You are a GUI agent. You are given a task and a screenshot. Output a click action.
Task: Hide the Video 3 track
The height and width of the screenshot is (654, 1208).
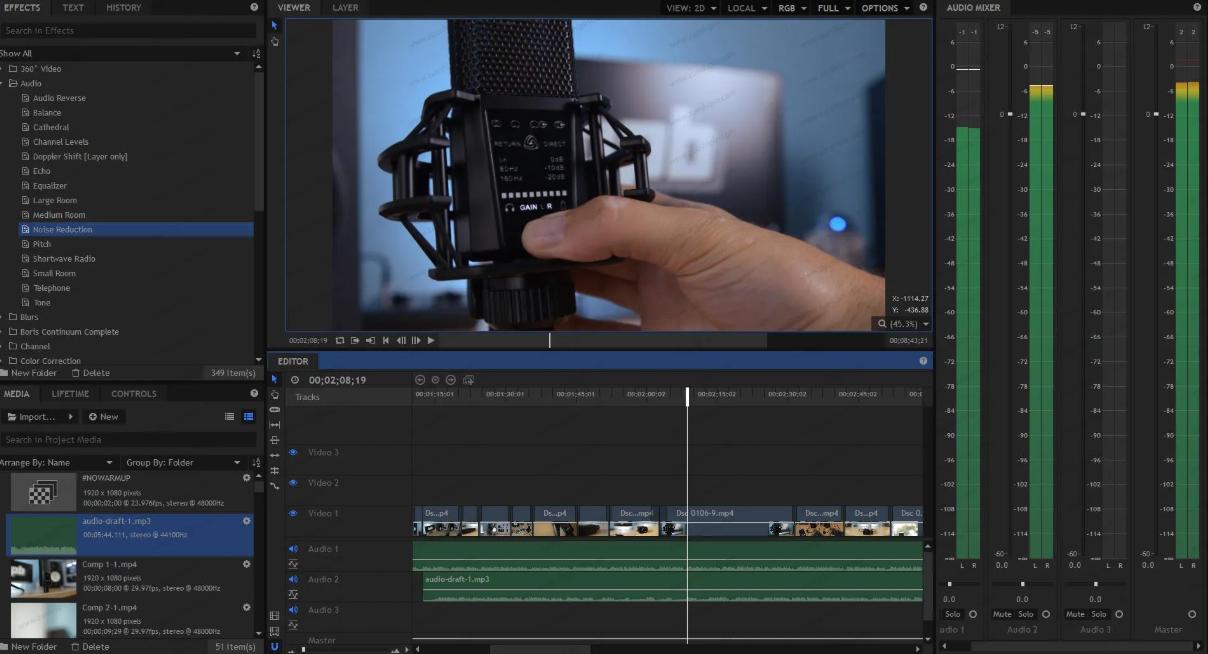click(x=293, y=452)
